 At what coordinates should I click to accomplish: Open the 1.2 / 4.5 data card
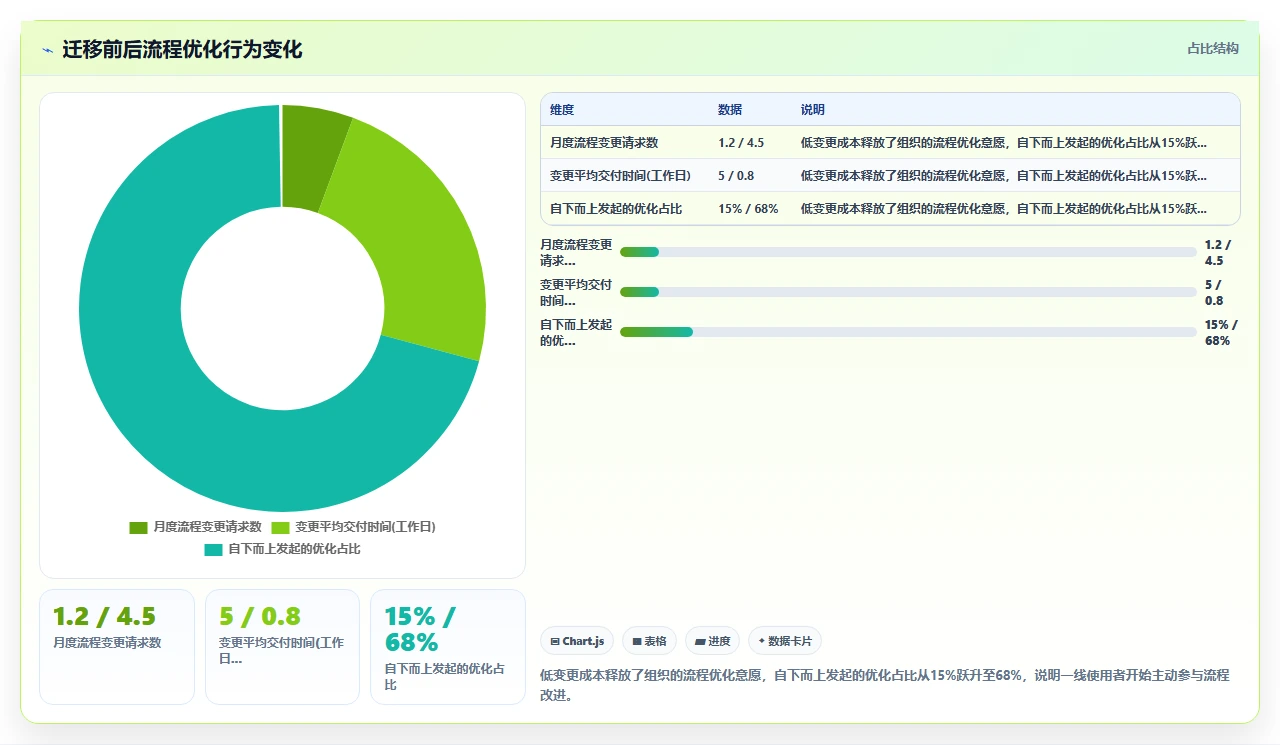(117, 647)
